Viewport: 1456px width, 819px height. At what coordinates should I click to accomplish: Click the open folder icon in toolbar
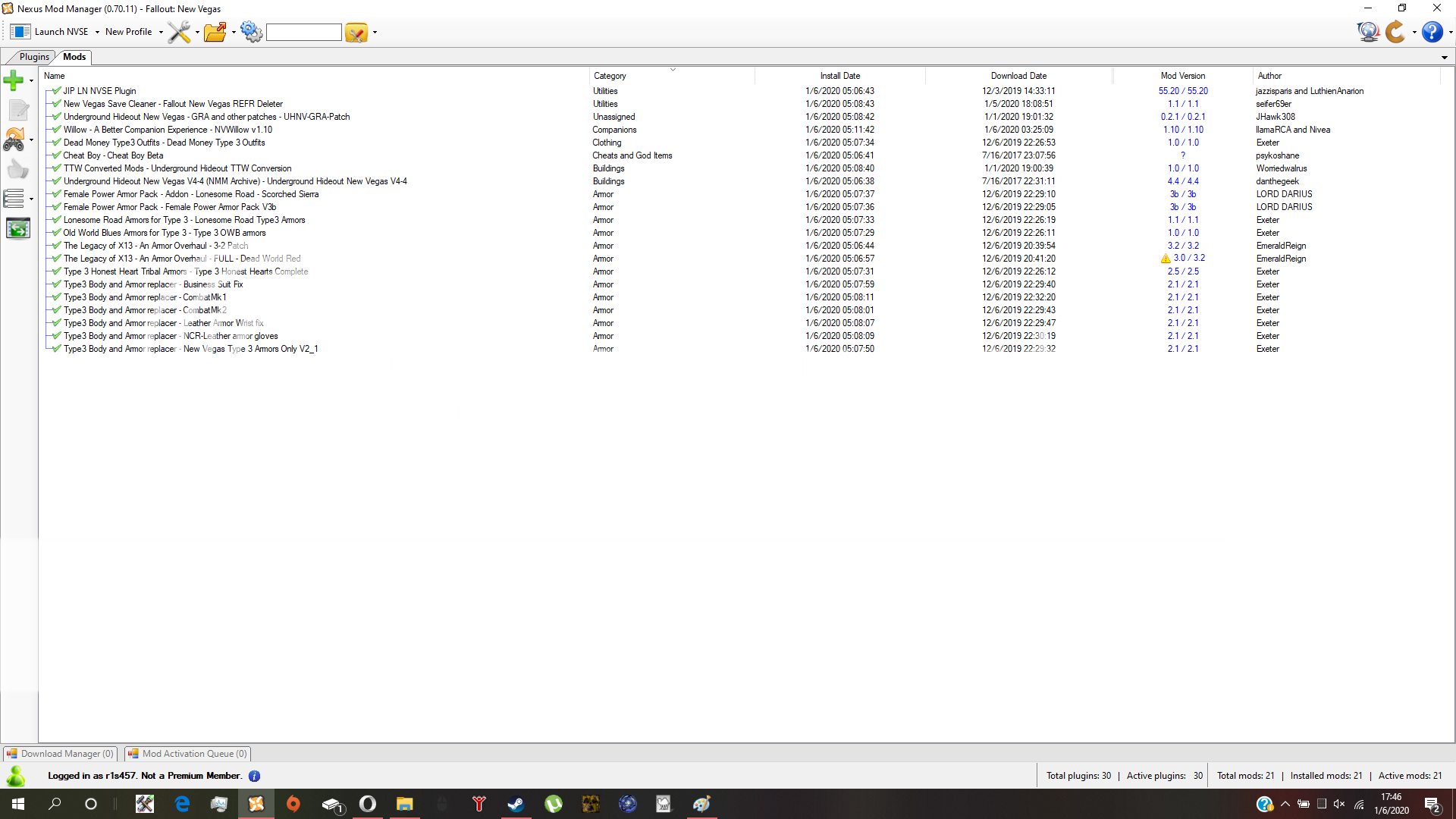tap(215, 32)
